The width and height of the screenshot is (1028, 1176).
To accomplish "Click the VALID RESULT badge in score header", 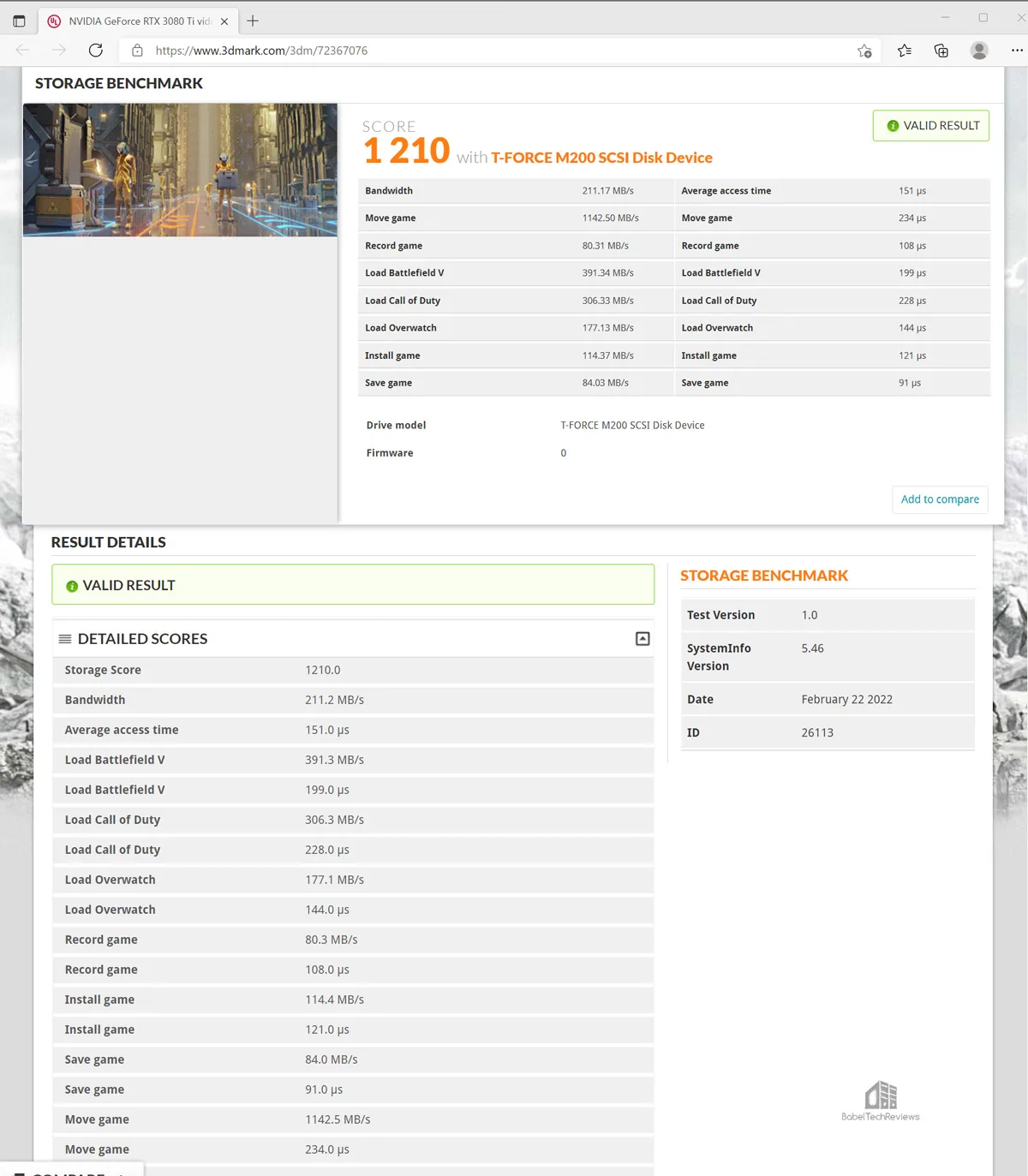I will pos(931,126).
